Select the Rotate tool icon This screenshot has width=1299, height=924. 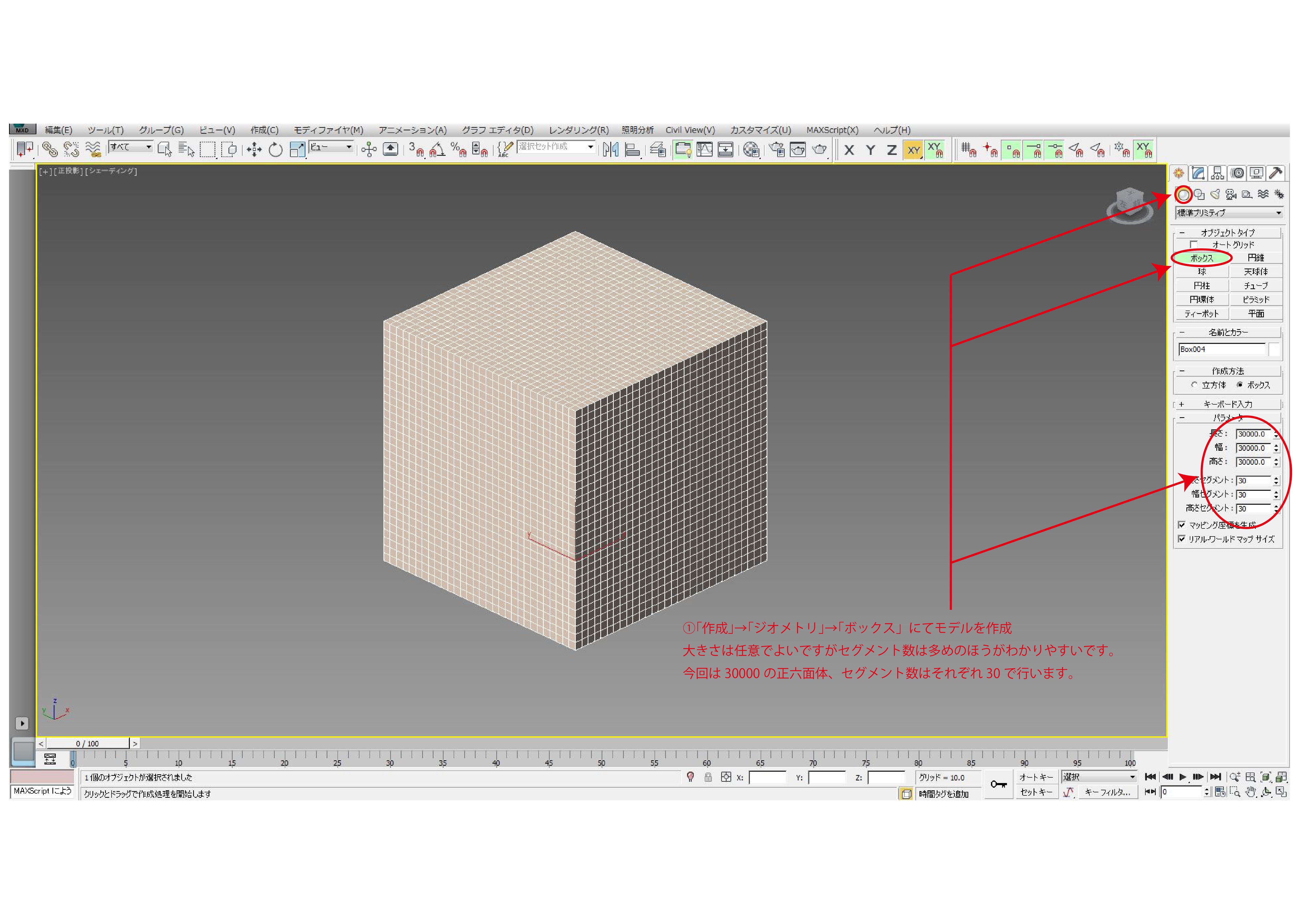pos(276,150)
